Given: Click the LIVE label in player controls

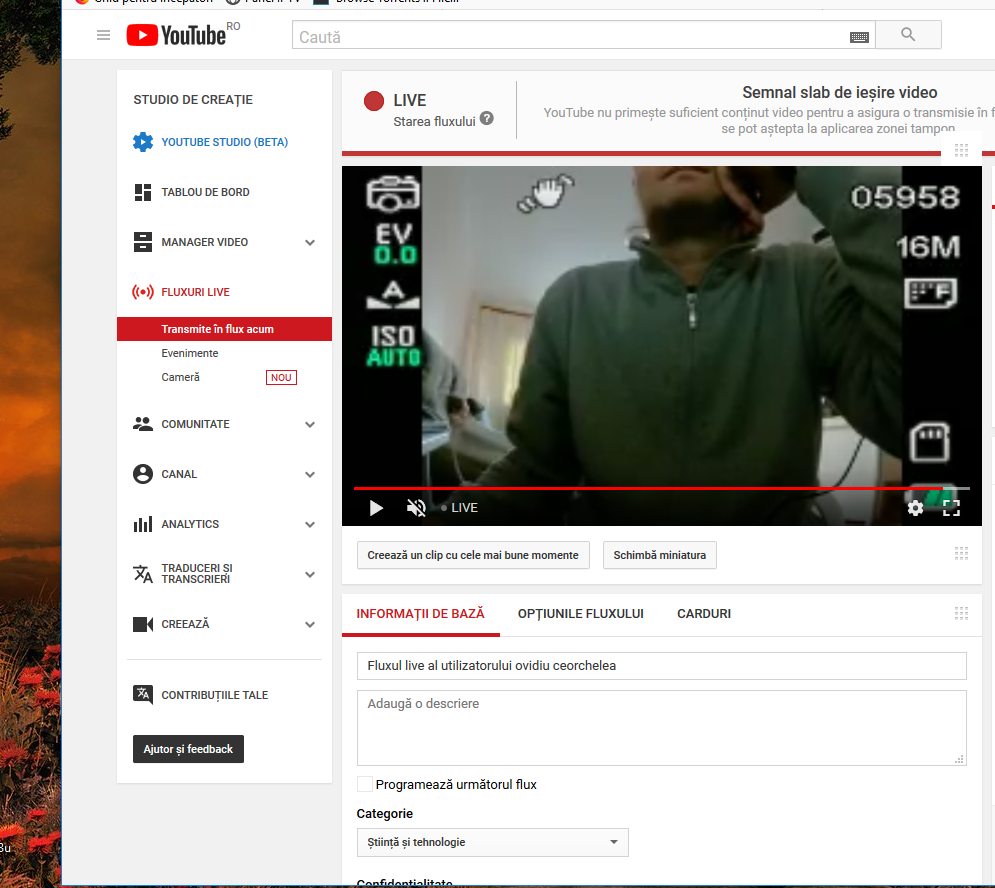Looking at the screenshot, I should click(464, 508).
